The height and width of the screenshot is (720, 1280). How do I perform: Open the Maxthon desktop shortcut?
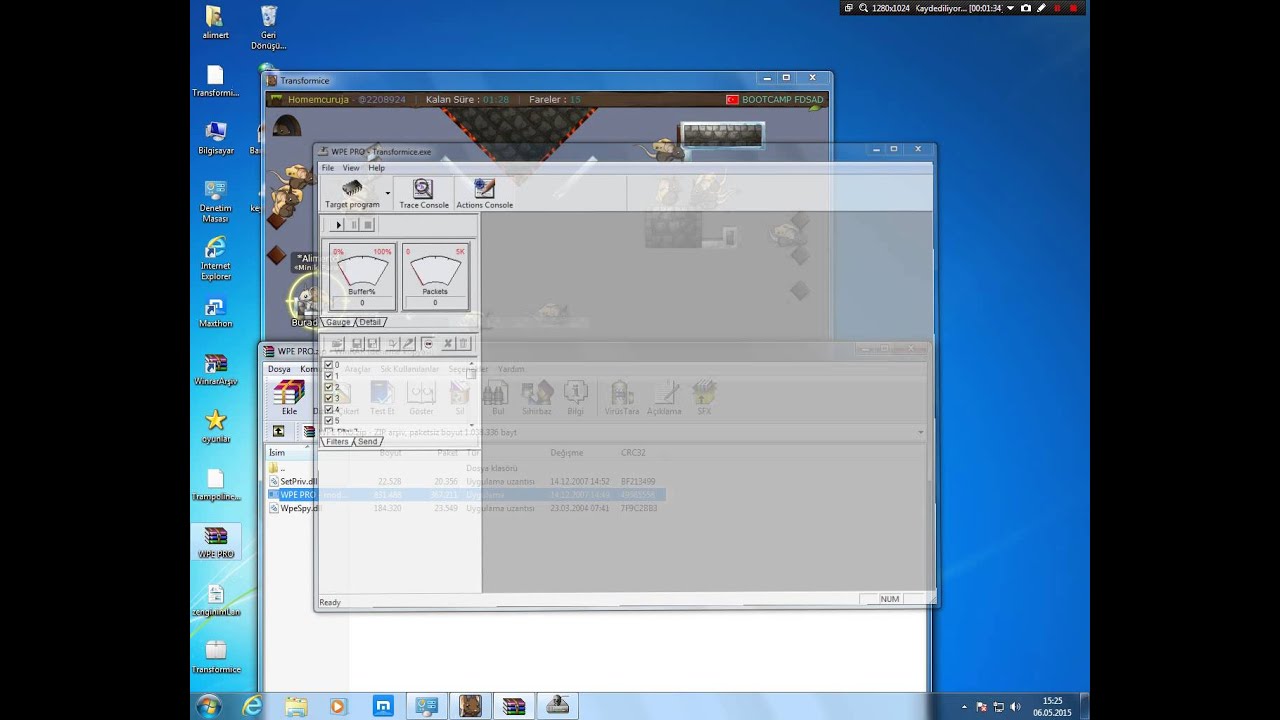pos(215,313)
